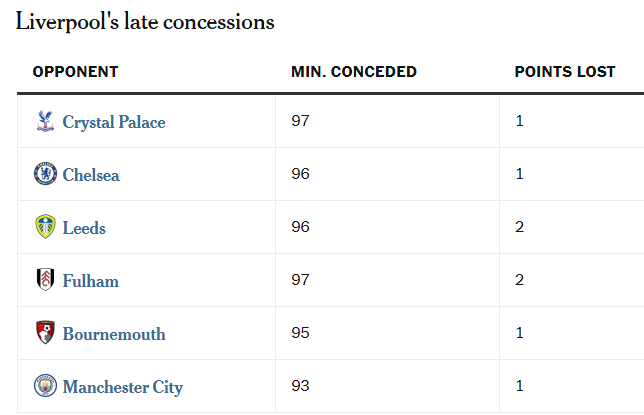Viewport: 644px width, 415px height.
Task: Click the Bournemouth club crest icon
Action: tap(45, 333)
